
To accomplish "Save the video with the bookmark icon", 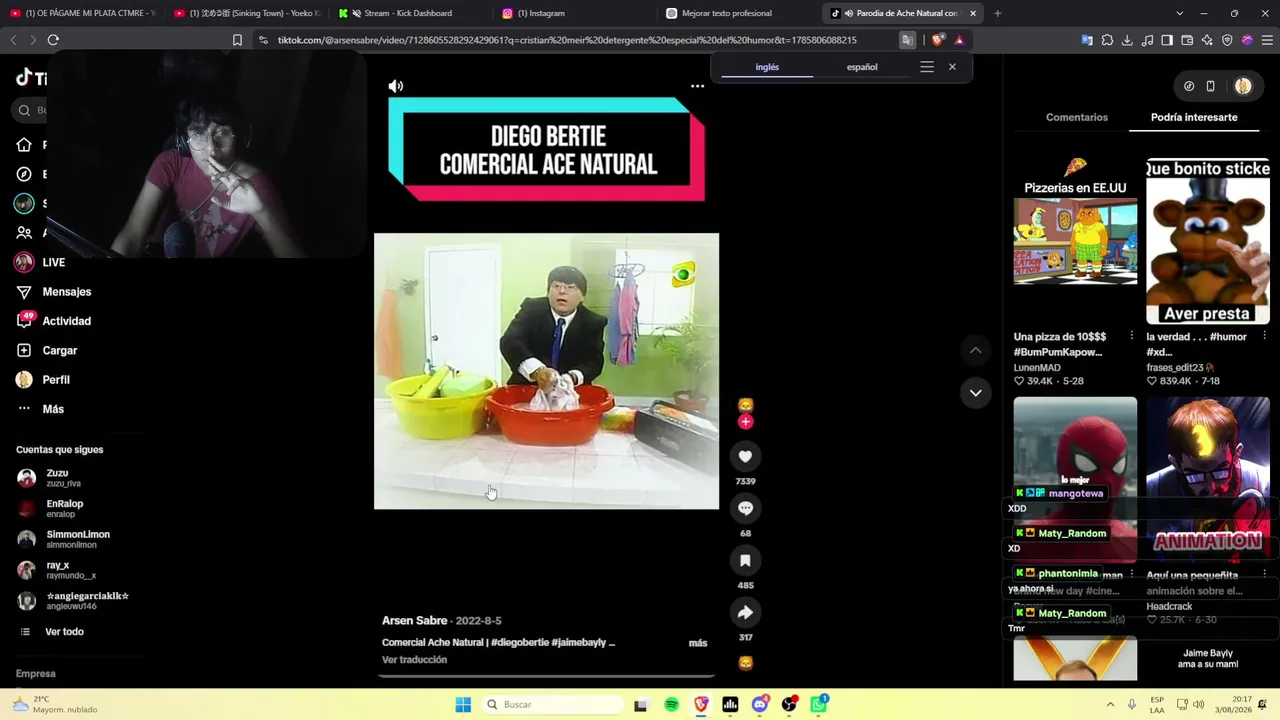I will coord(745,561).
